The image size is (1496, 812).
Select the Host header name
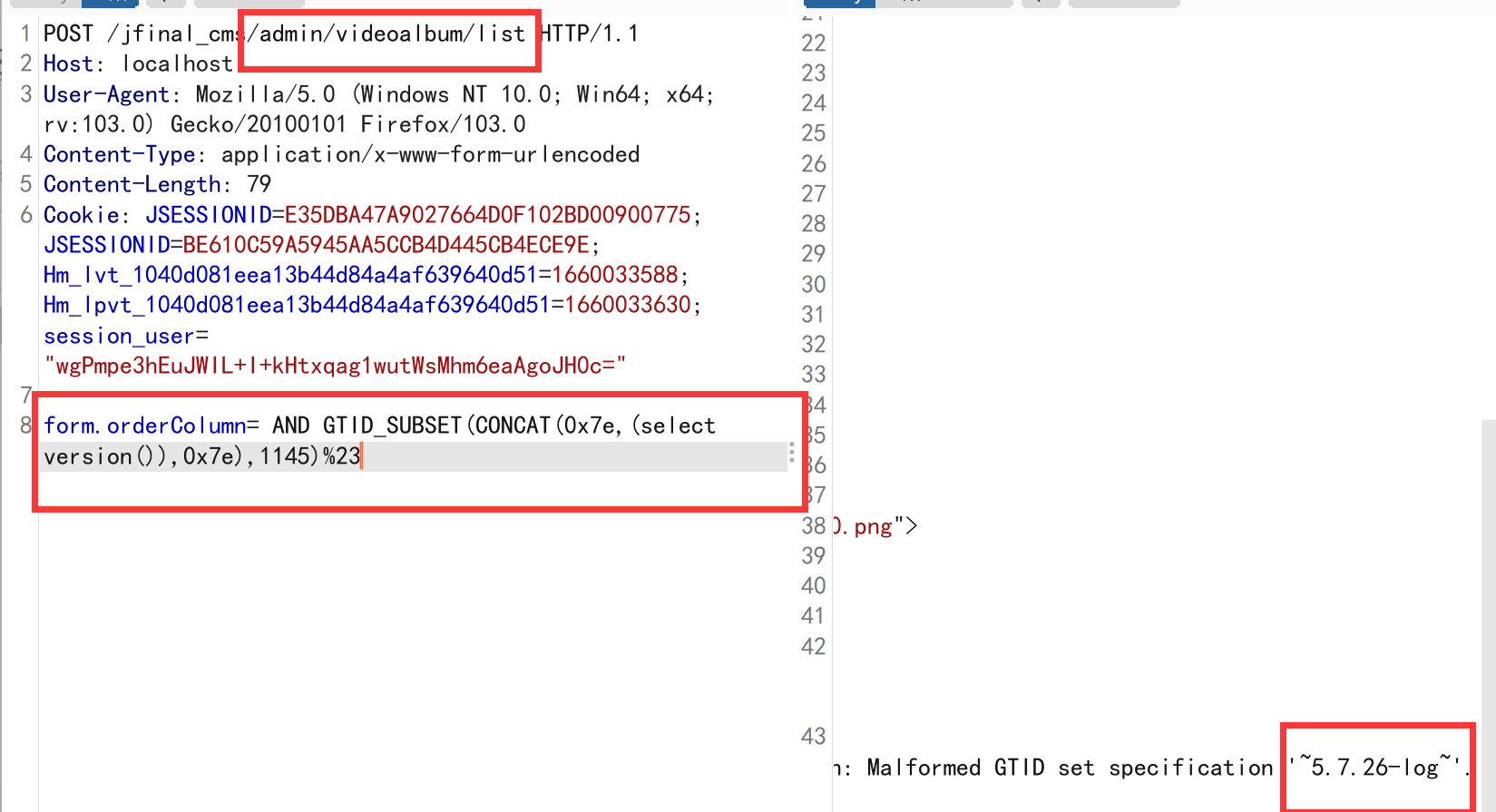(68, 64)
